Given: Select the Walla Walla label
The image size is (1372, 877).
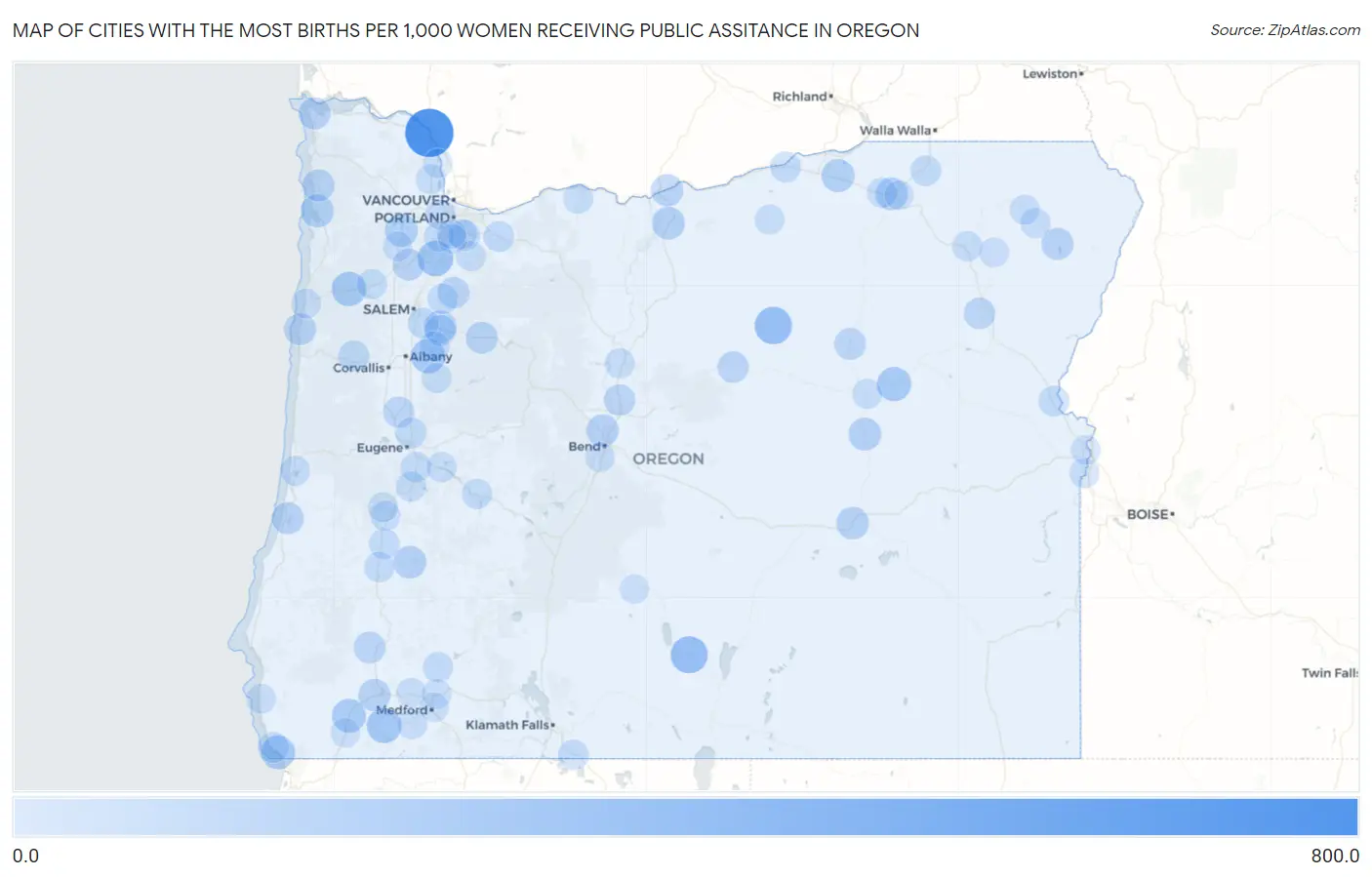Looking at the screenshot, I should [x=896, y=131].
